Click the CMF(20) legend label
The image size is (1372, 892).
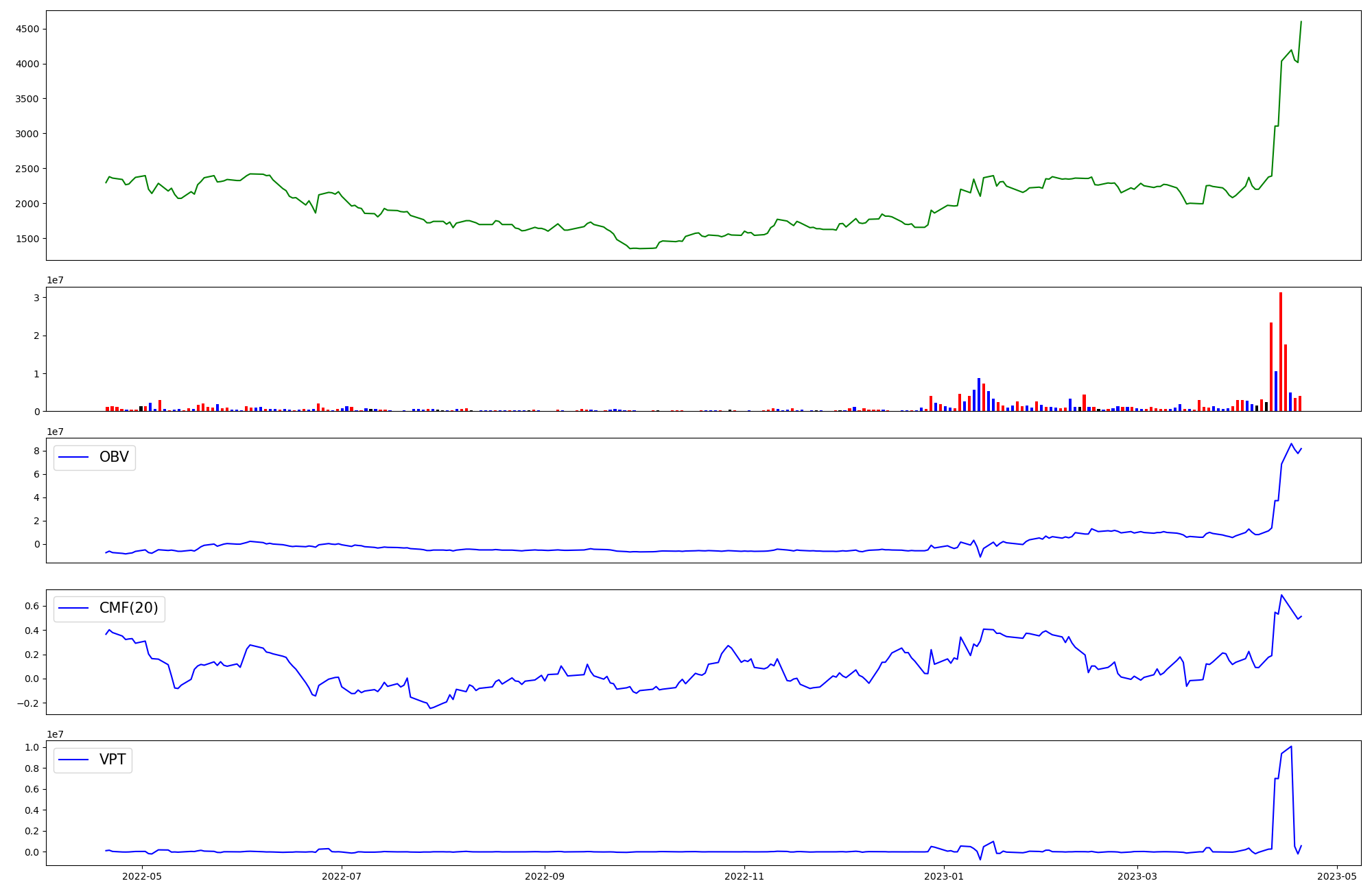coord(128,609)
